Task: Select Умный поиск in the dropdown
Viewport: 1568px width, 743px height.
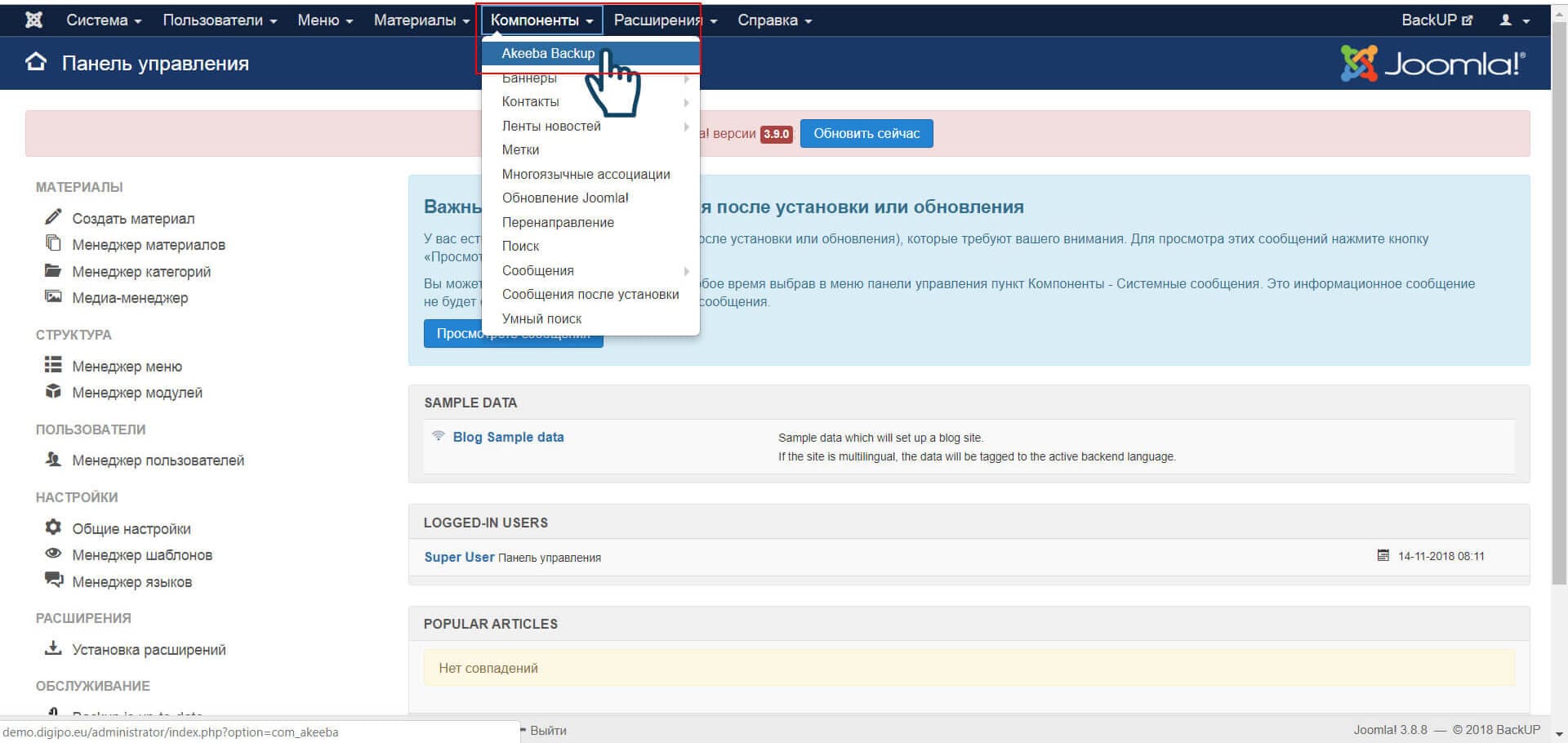Action: tap(541, 318)
